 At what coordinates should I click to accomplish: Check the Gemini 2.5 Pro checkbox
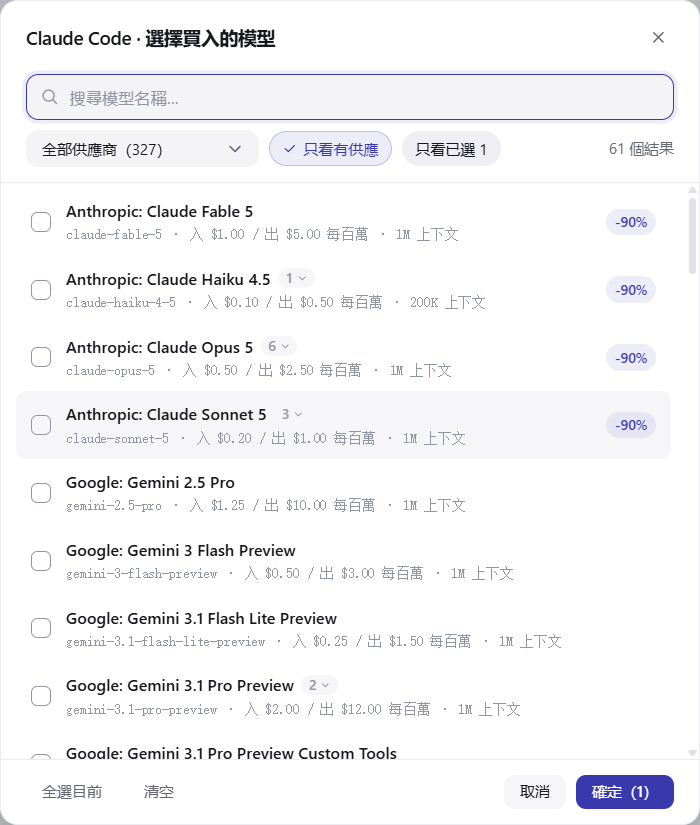point(41,493)
